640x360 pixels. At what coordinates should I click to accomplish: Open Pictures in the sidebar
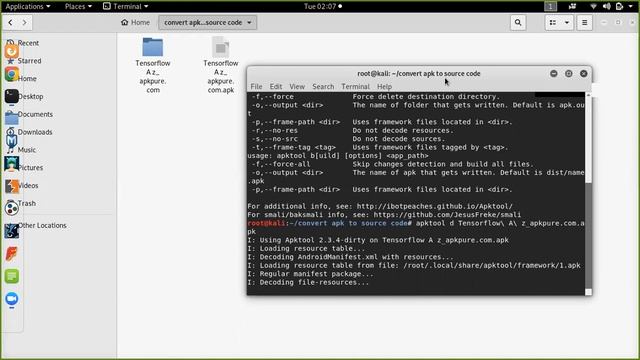point(30,168)
